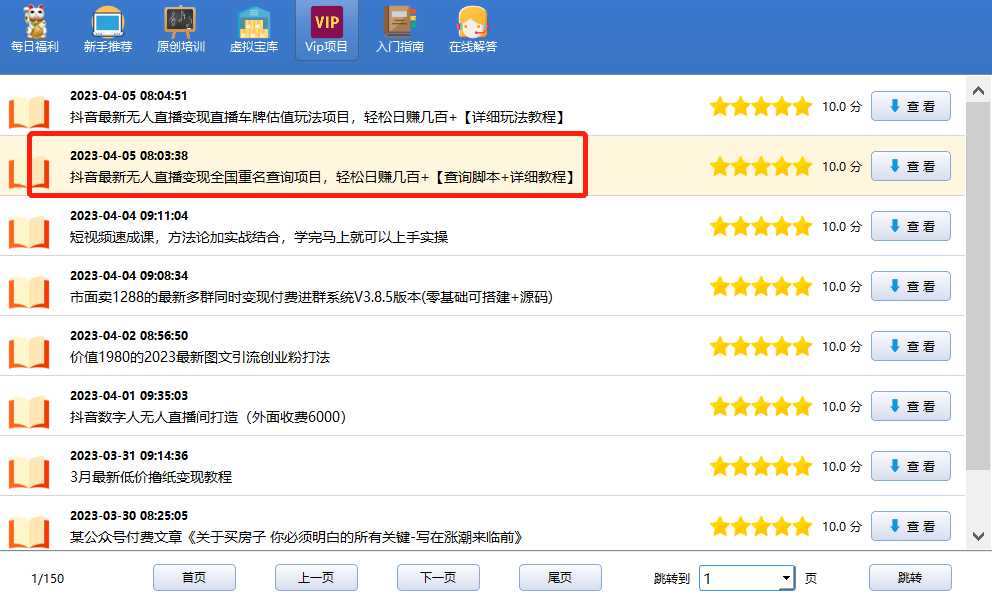Go to next page with 下一页
Viewport: 992px width, 603px height.
click(x=438, y=578)
